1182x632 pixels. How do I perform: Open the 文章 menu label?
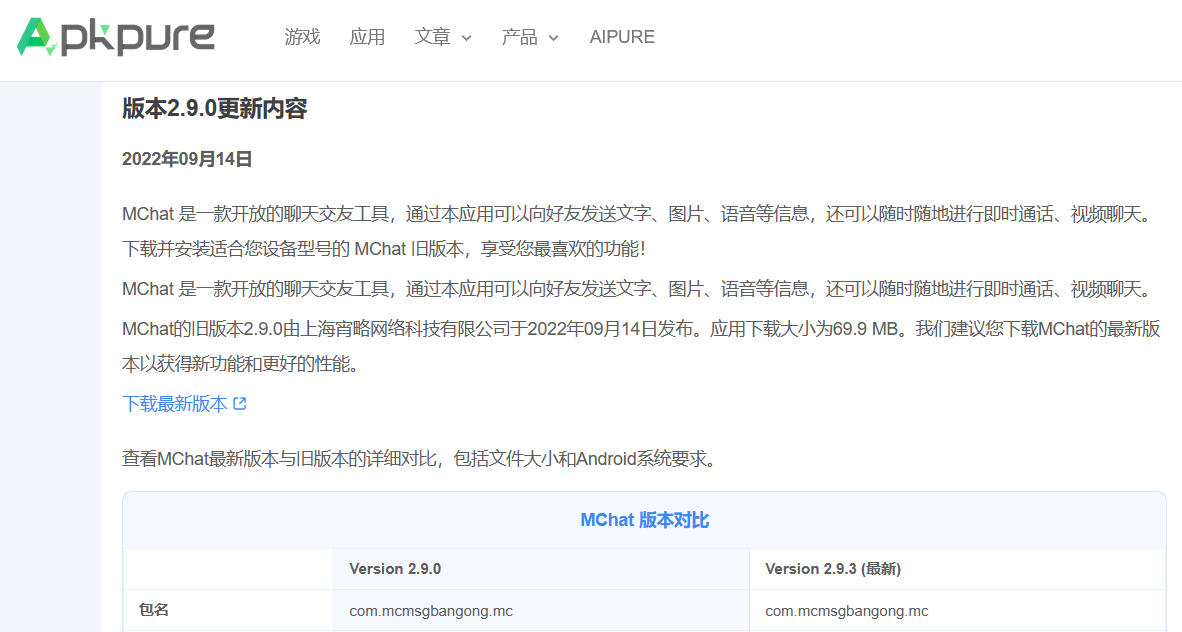tap(432, 37)
